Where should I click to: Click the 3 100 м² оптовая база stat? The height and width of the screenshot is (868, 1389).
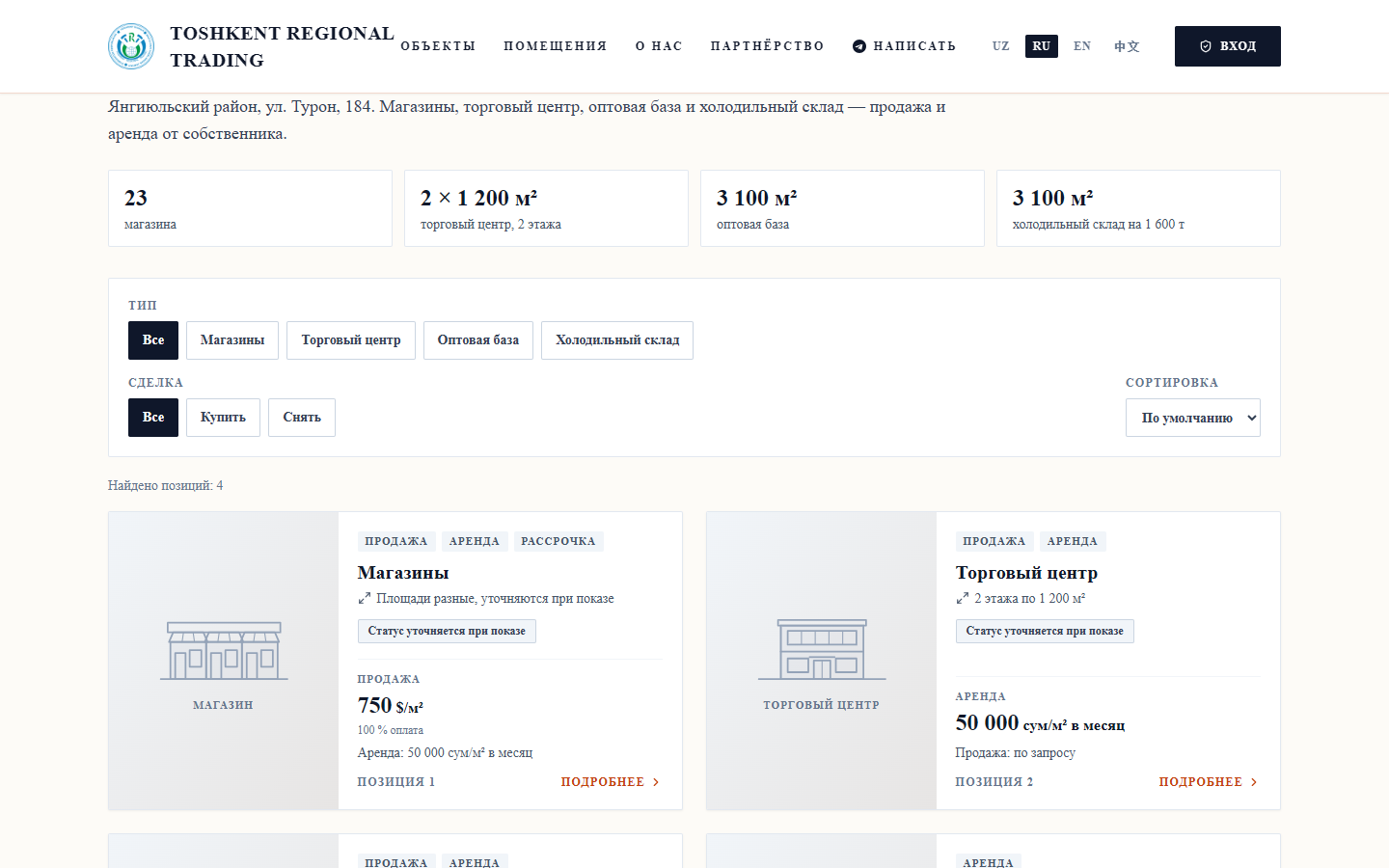click(x=842, y=208)
